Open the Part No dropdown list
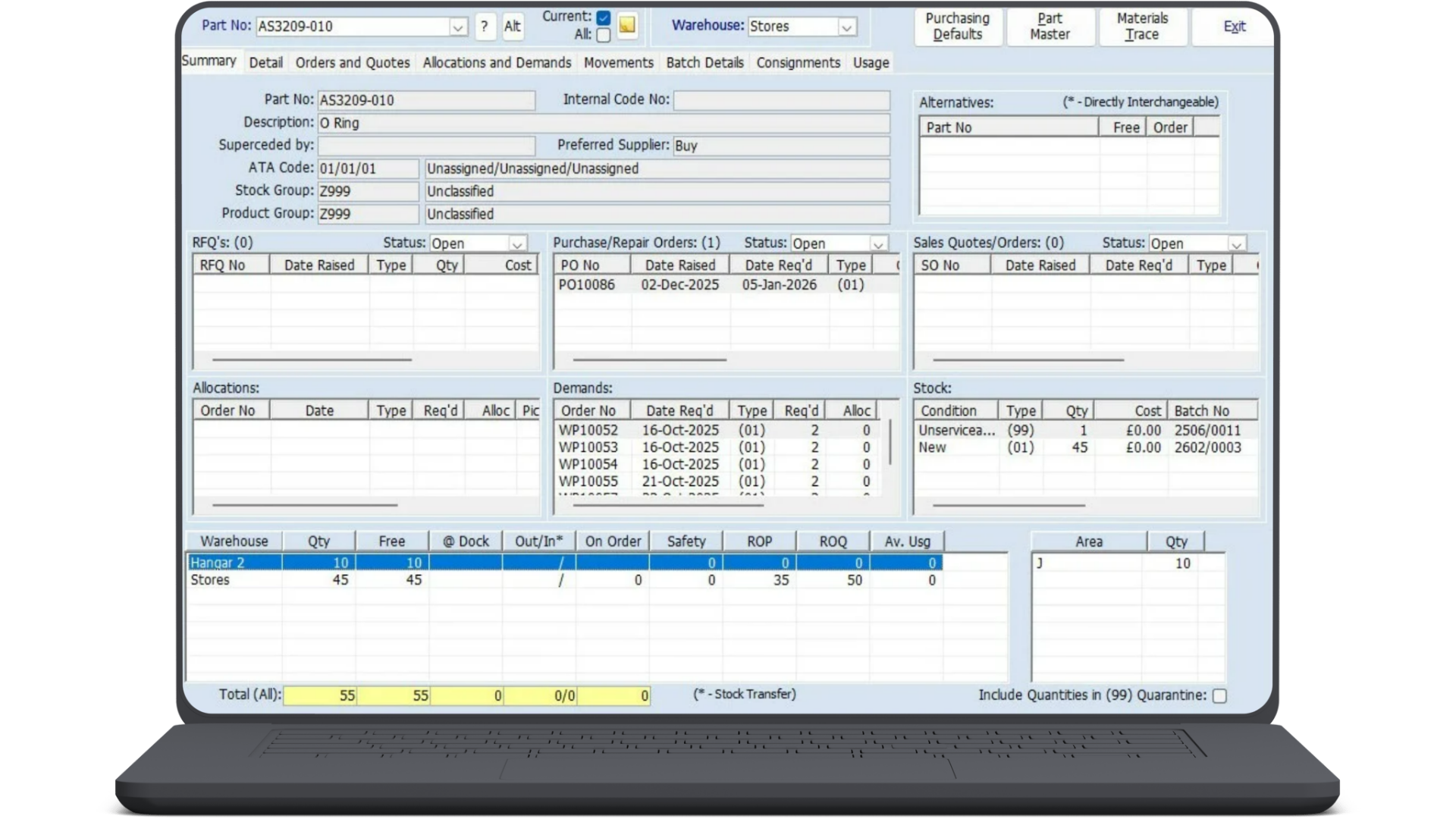Screen dimensions: 1456x819 coord(458,27)
